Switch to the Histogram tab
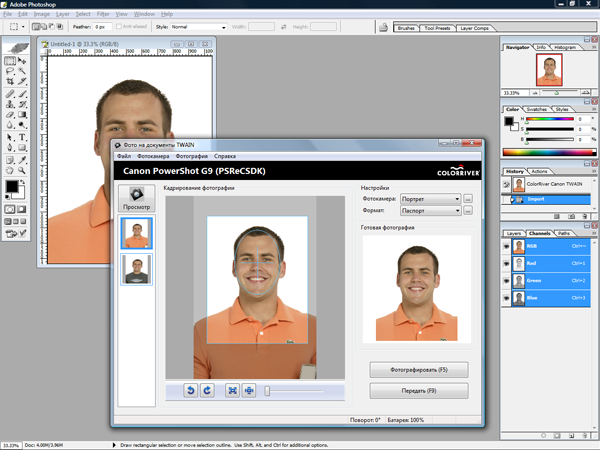This screenshot has width=600, height=450. 565,47
